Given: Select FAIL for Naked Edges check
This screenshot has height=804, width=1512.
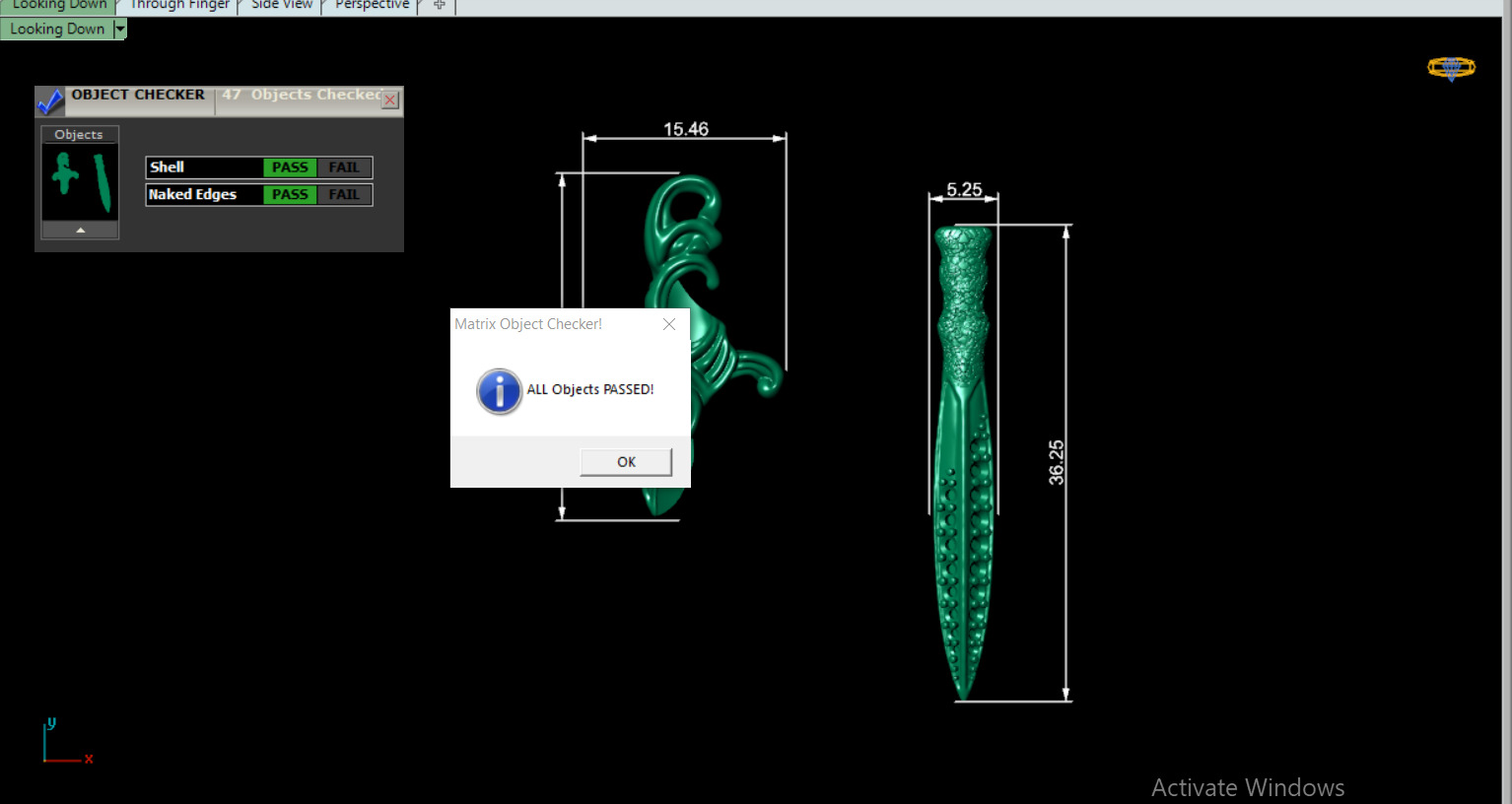Looking at the screenshot, I should pyautogui.click(x=344, y=195).
